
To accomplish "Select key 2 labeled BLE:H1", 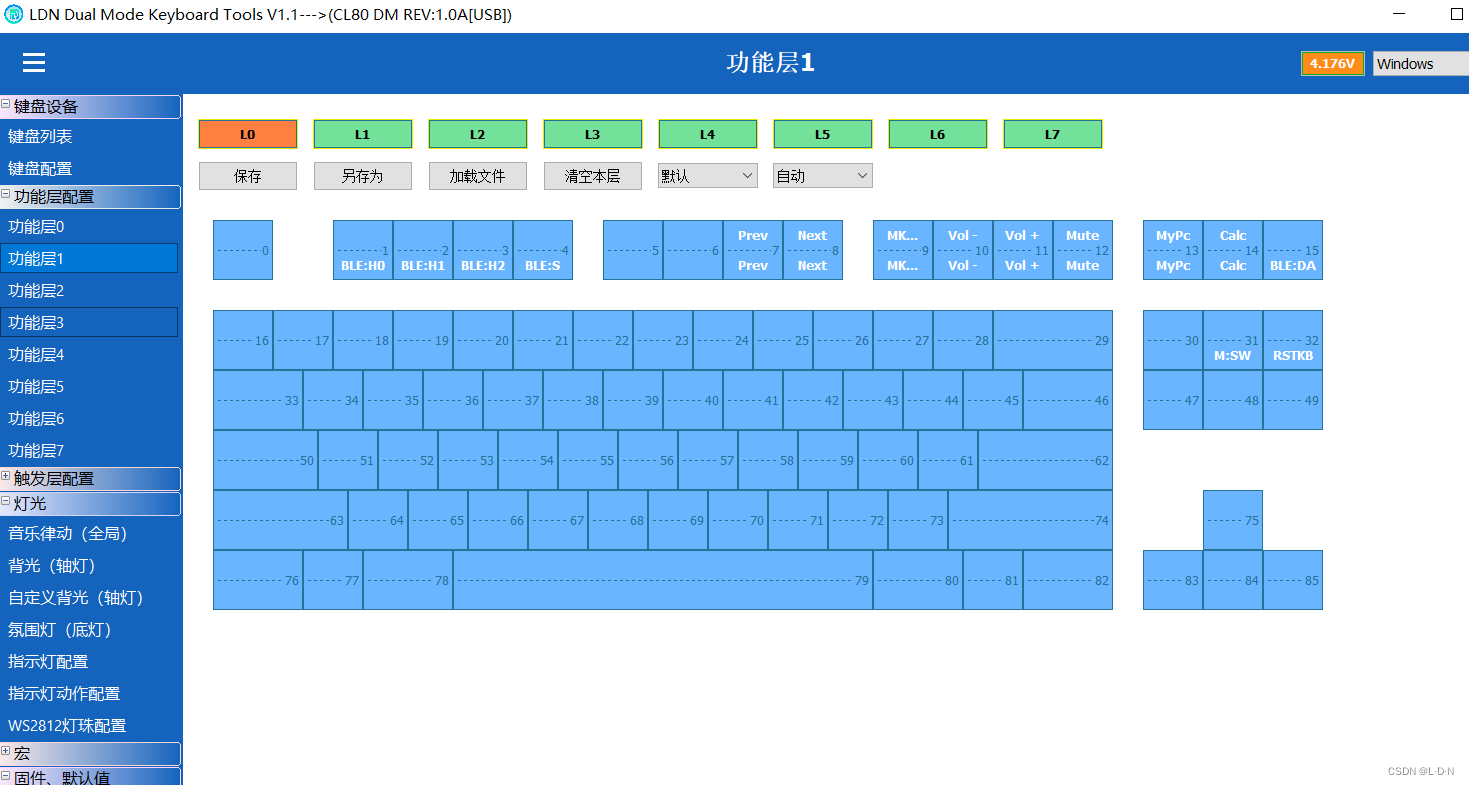I will point(423,250).
